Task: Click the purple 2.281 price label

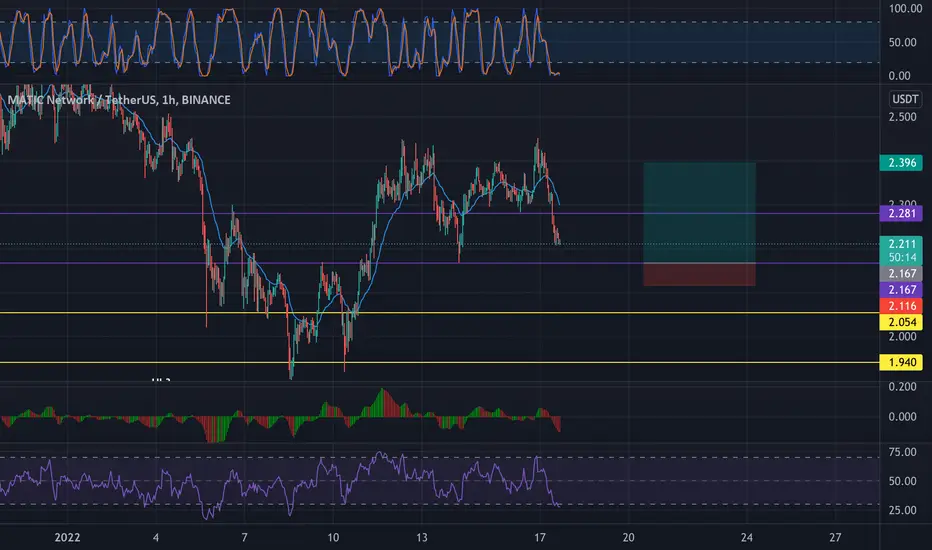Action: pyautogui.click(x=901, y=213)
